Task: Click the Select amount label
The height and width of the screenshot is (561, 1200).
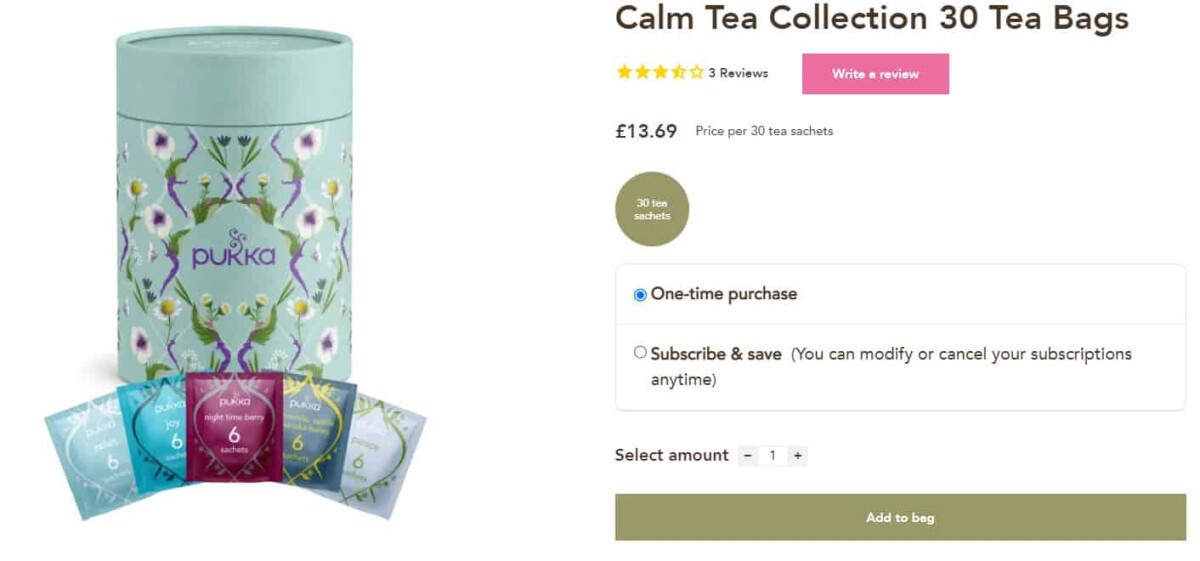Action: [671, 455]
